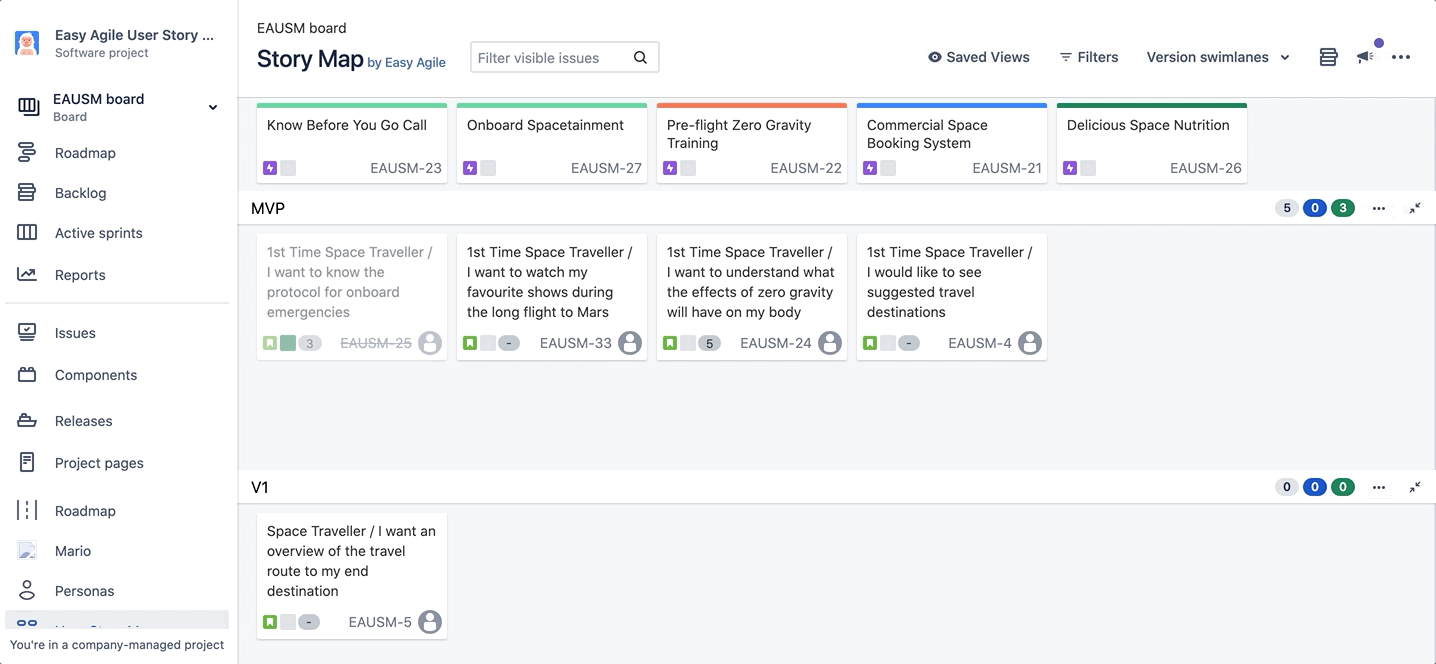Open Active sprints in the sidebar
This screenshot has width=1436, height=664.
click(98, 233)
